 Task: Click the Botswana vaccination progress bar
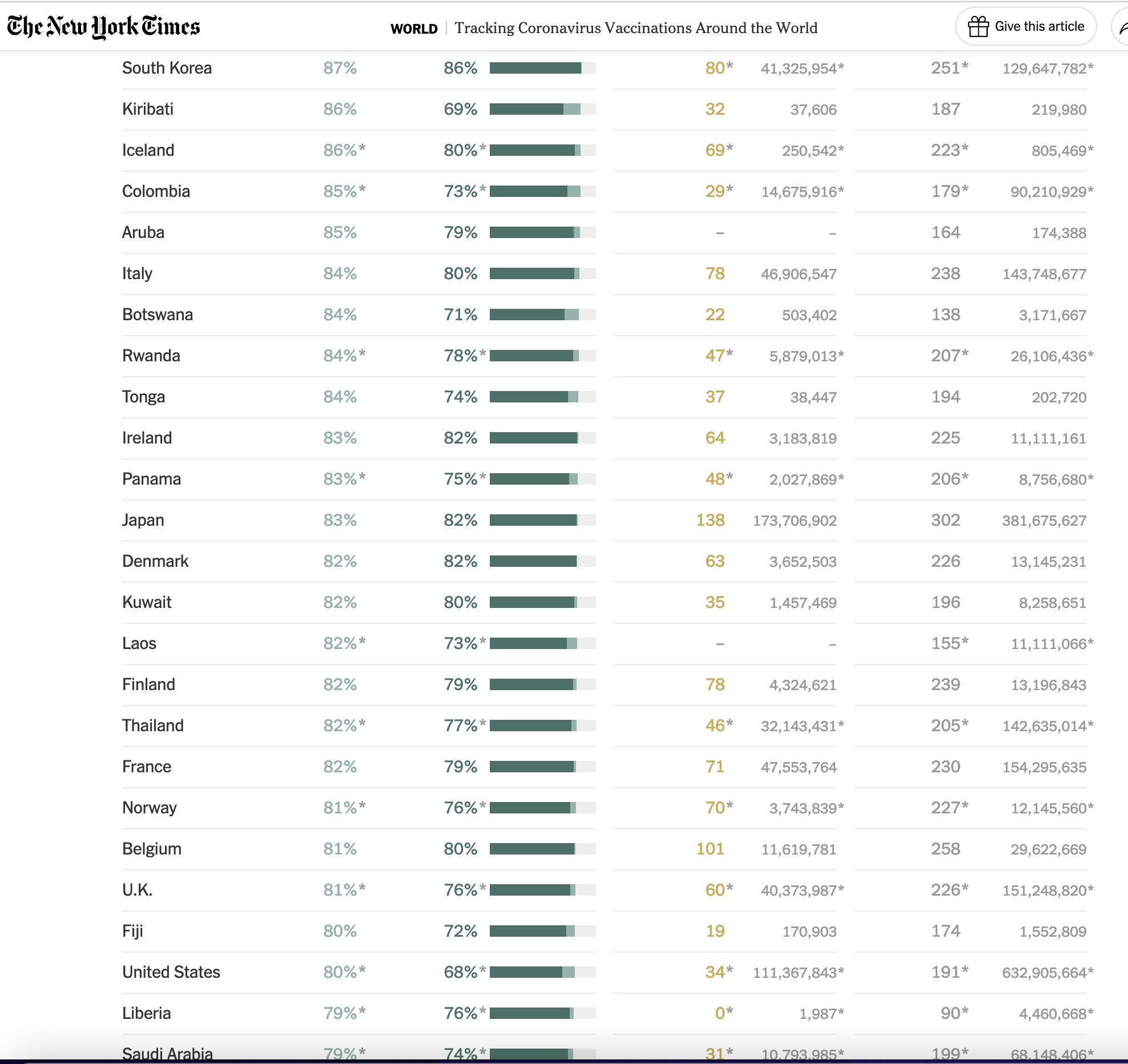click(542, 315)
